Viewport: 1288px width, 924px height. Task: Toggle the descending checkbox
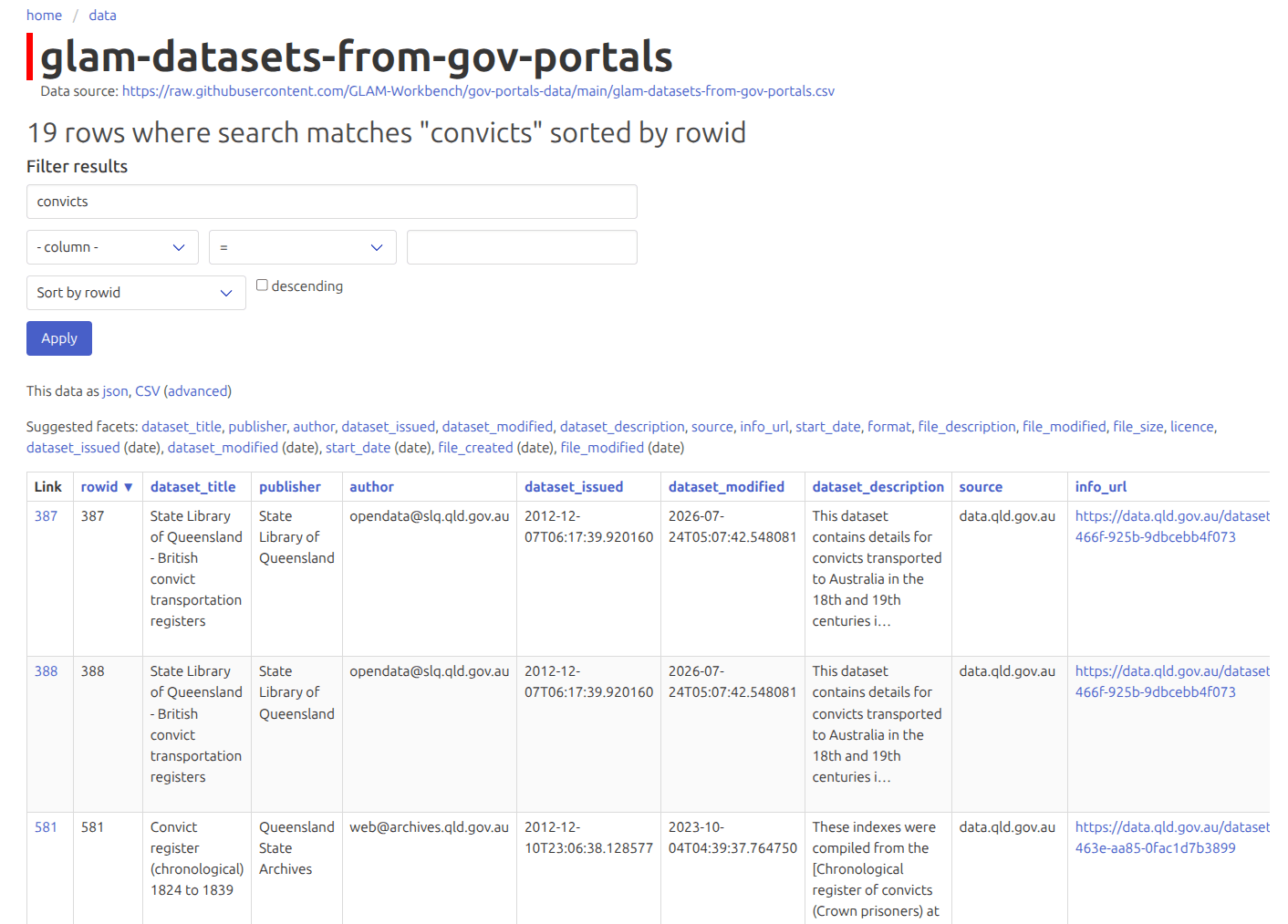[262, 286]
